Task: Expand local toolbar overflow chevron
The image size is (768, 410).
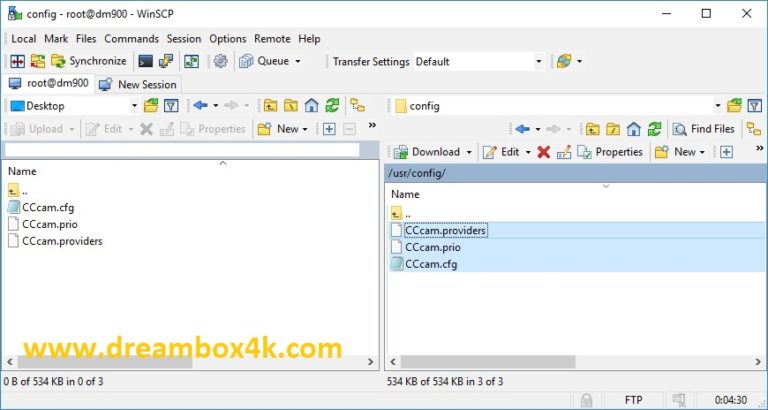Action: click(372, 125)
